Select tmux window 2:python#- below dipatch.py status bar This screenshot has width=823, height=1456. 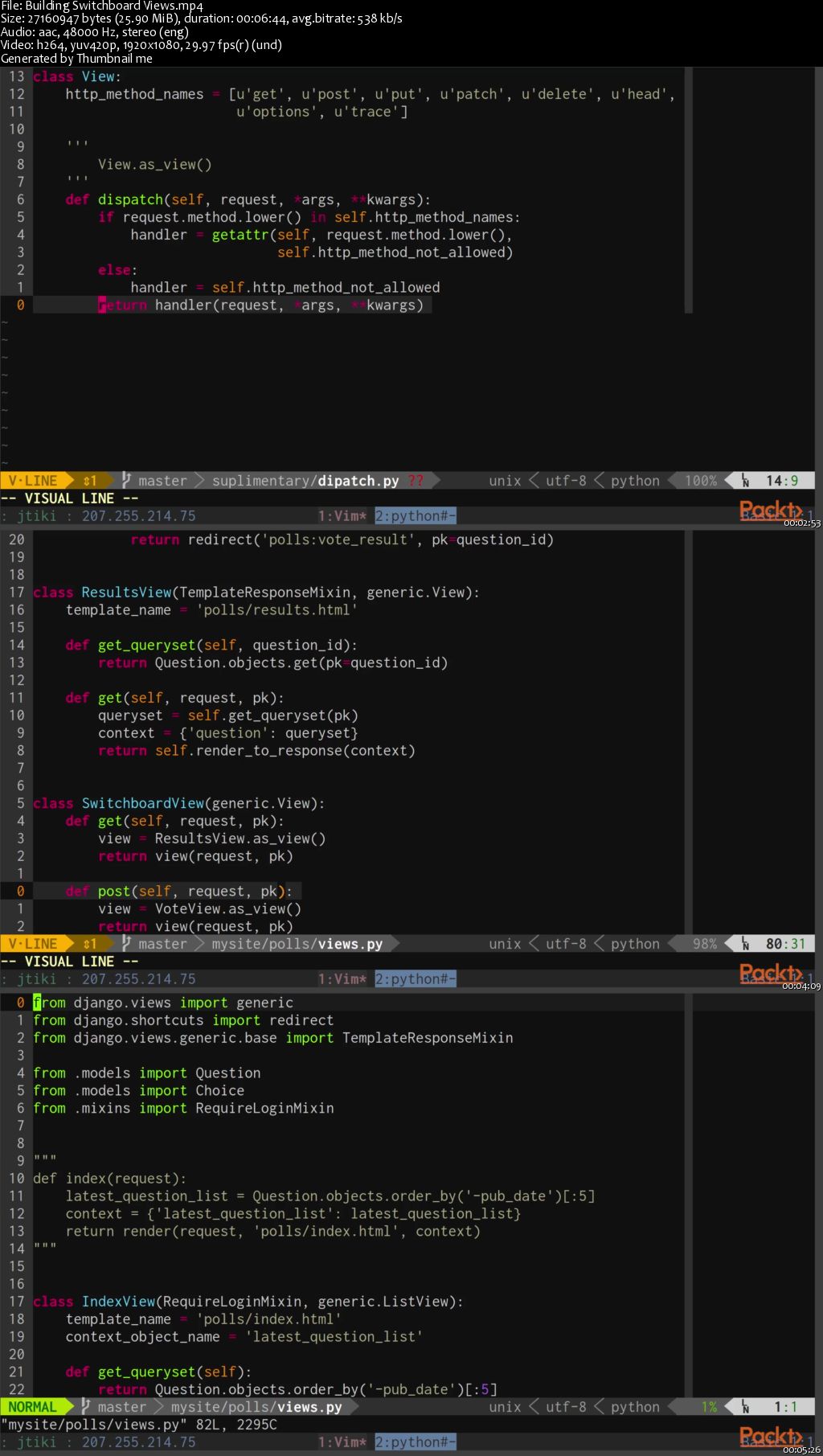pos(416,516)
